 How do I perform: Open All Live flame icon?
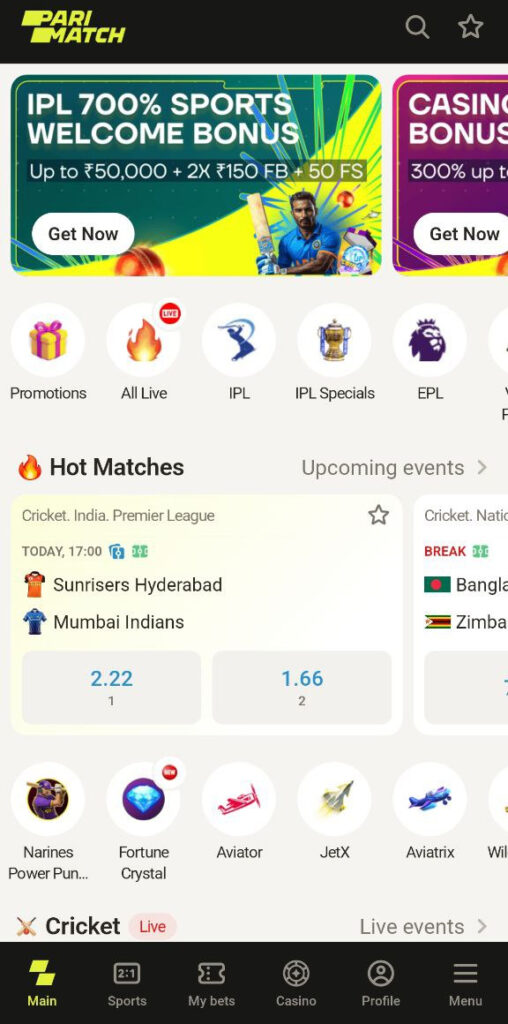point(144,340)
